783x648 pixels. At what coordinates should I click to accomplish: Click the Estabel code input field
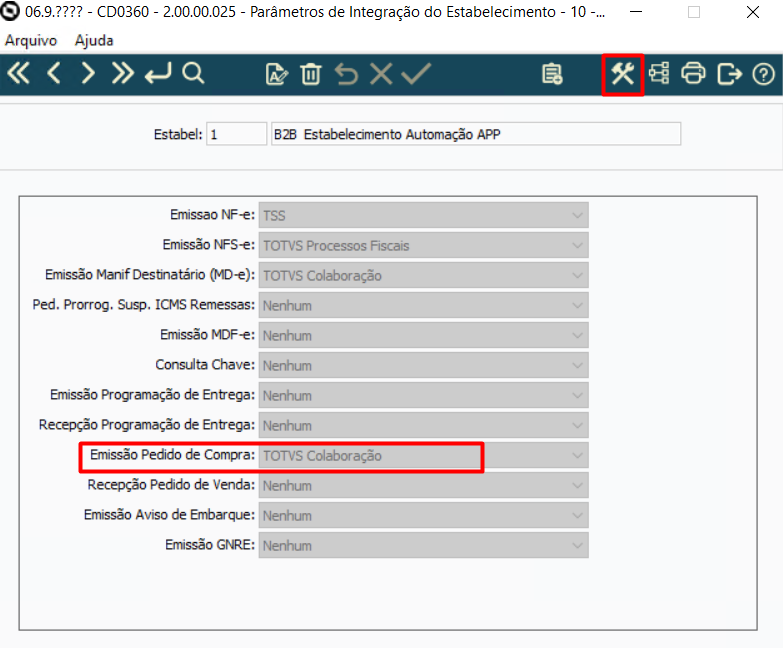point(237,134)
